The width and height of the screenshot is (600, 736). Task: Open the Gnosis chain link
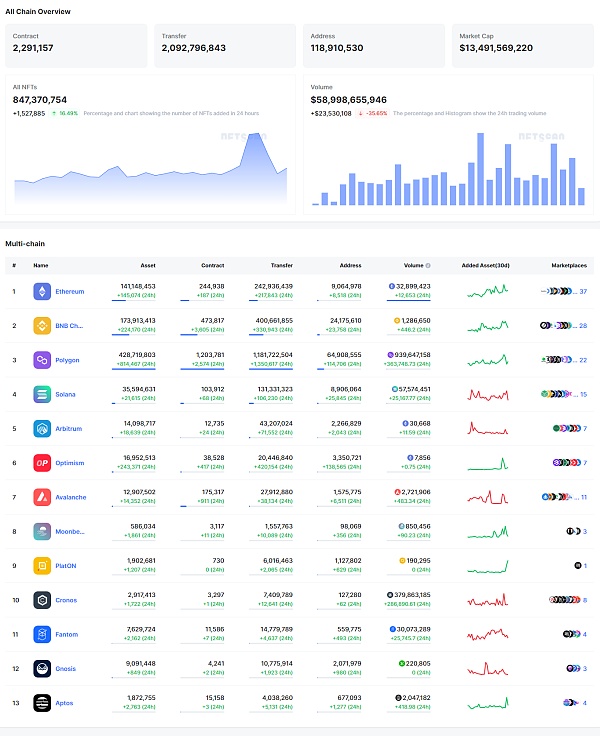[65, 668]
